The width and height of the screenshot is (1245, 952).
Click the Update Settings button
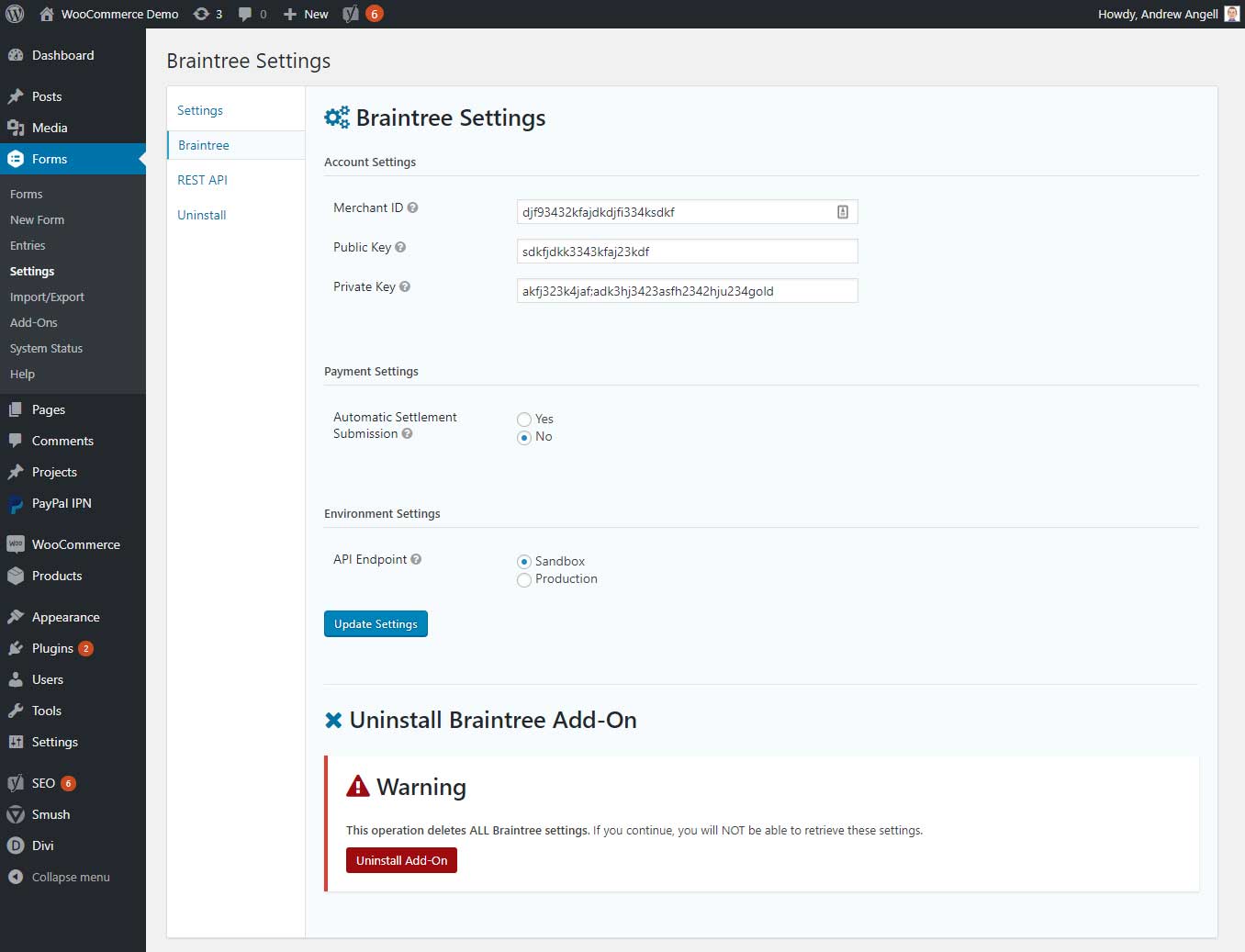coord(376,623)
